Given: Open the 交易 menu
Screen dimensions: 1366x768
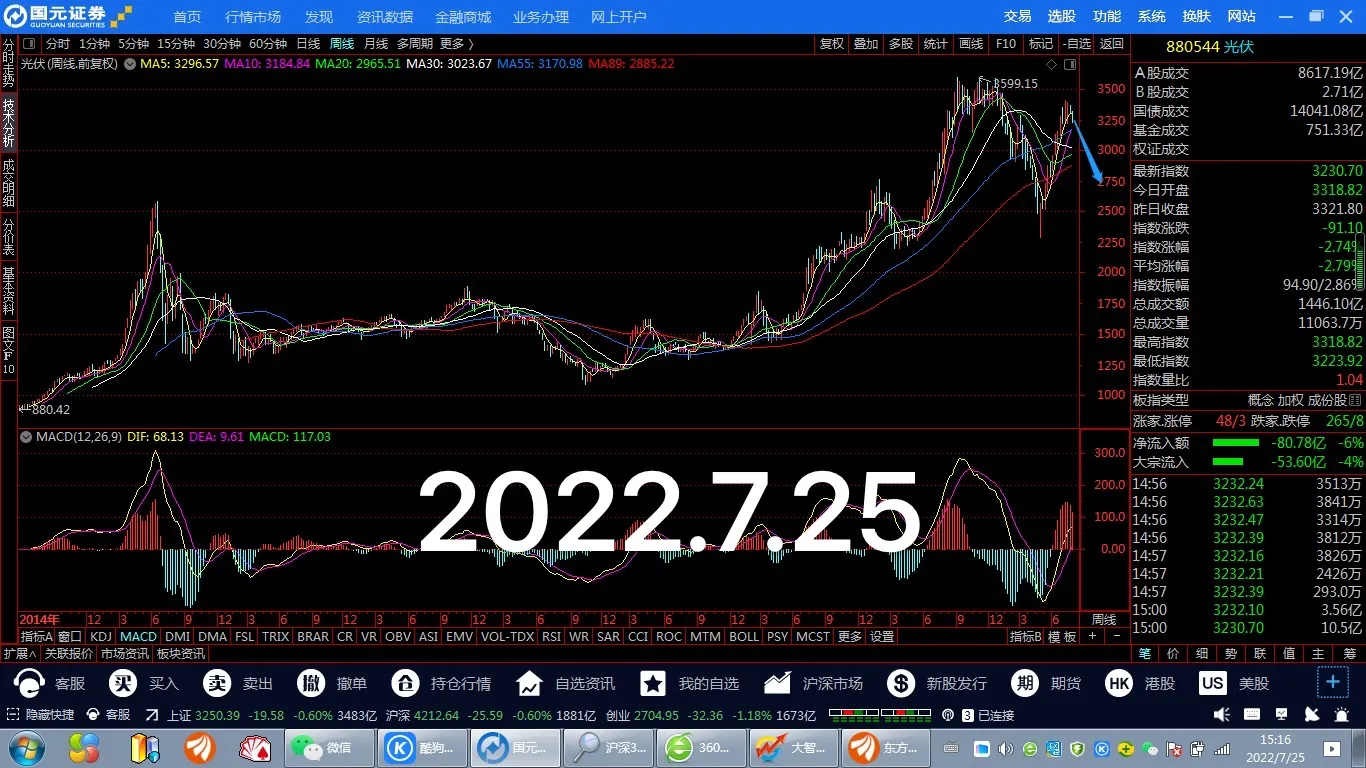Looking at the screenshot, I should [x=1017, y=16].
